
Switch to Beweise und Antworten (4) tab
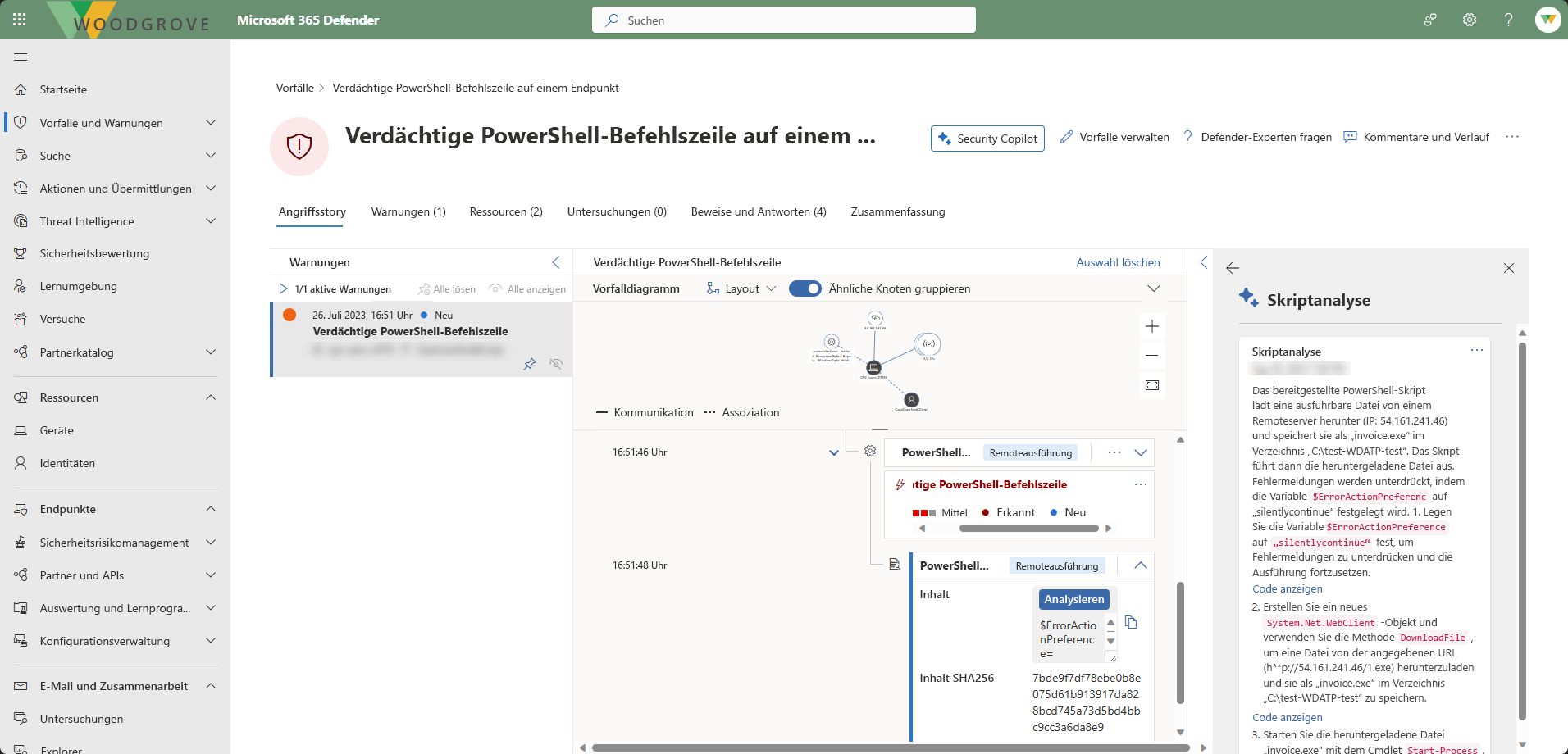(759, 211)
